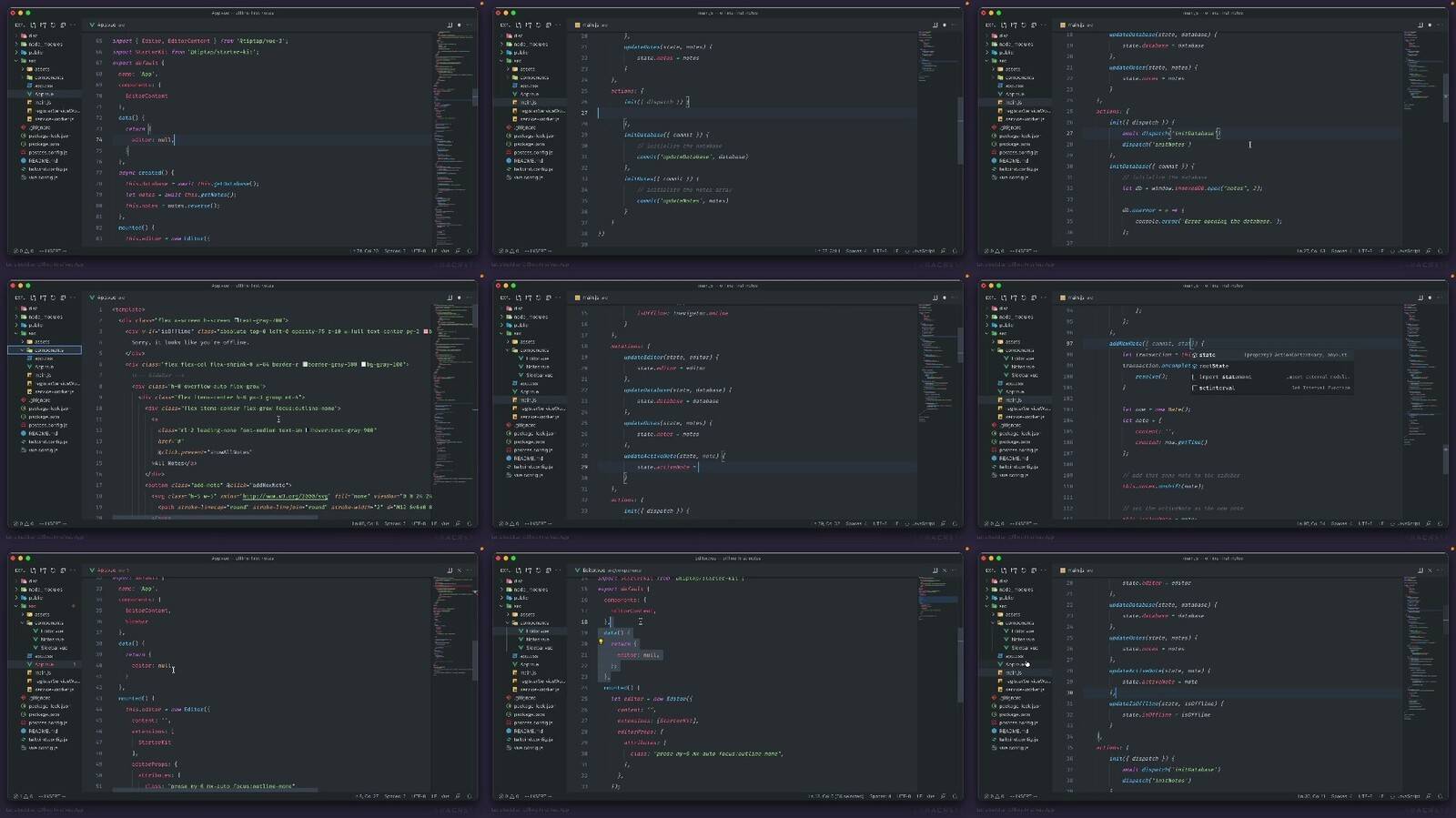Viewport: 1456px width, 818px height.
Task: Click unsaved dot indicator in middle-right window tab bar
Action: pos(1429,298)
